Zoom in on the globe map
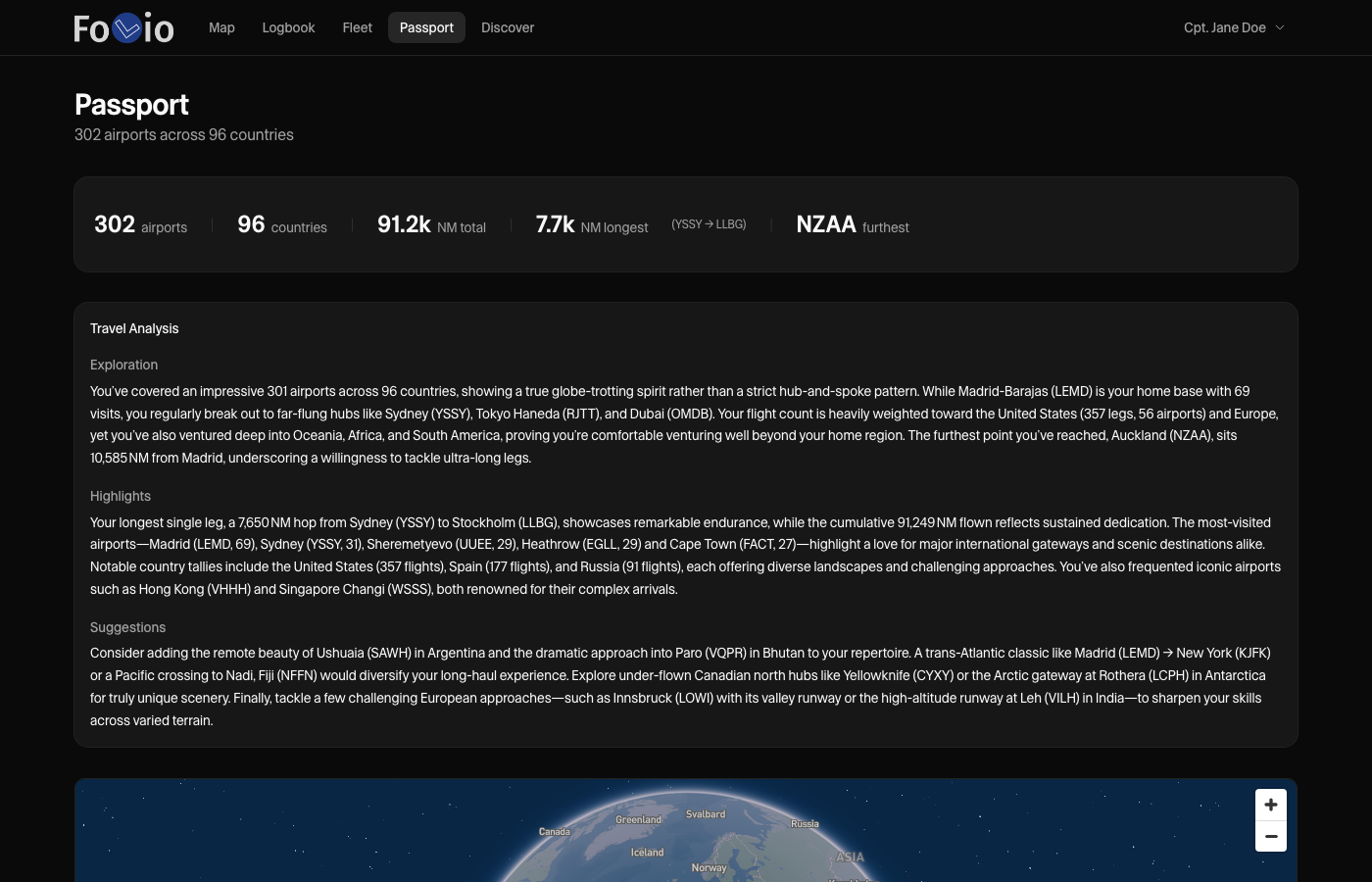This screenshot has width=1372, height=882. pos(1271,805)
